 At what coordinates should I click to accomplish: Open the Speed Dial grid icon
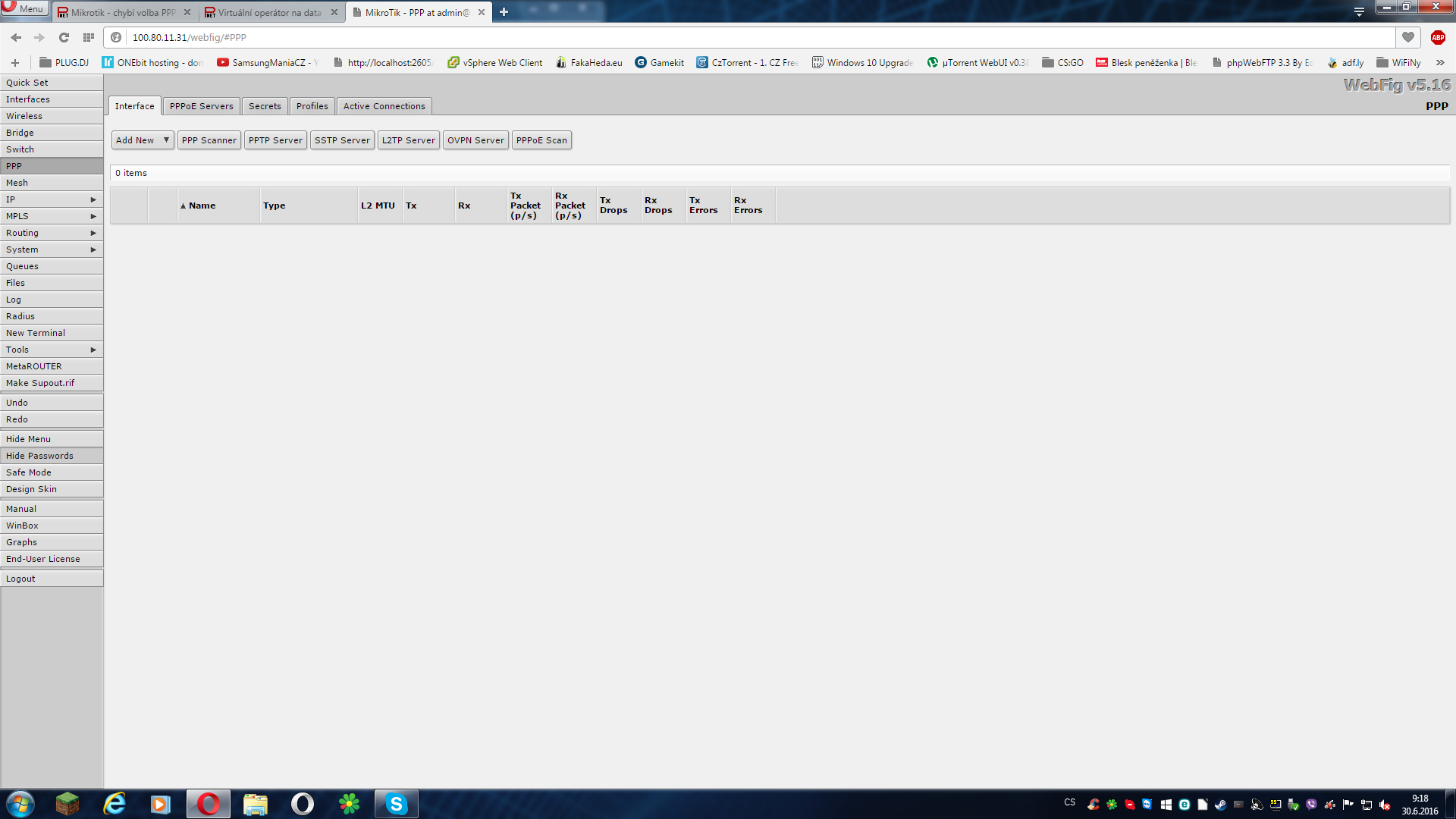coord(89,37)
